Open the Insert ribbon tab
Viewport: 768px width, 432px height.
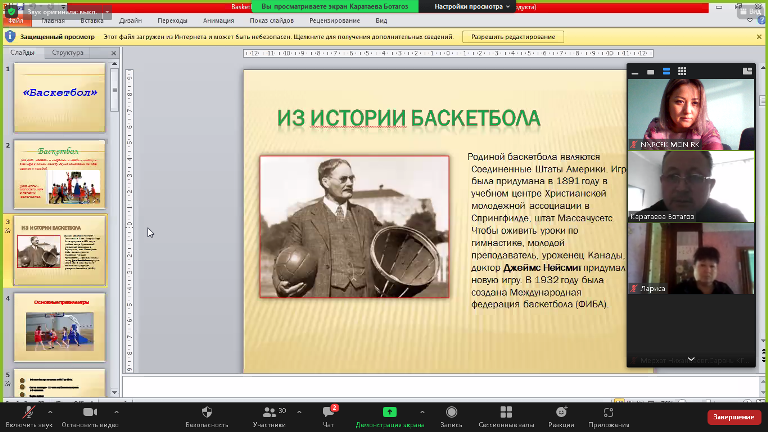[x=92, y=21]
